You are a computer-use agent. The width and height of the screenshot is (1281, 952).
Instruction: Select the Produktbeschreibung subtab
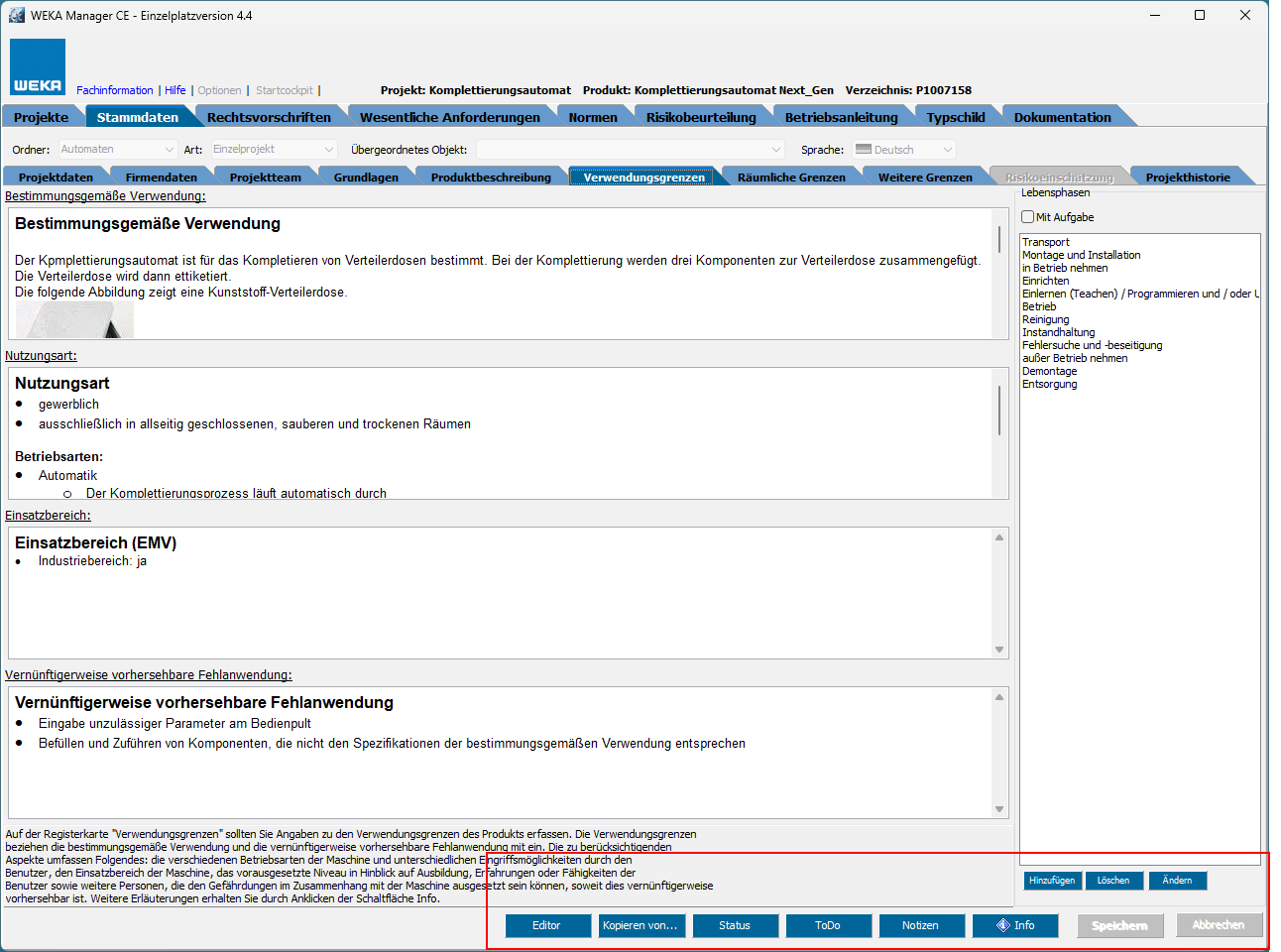pyautogui.click(x=490, y=178)
